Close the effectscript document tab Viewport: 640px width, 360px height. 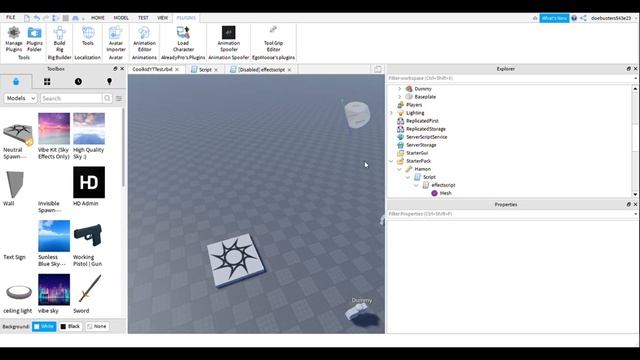pyautogui.click(x=289, y=70)
